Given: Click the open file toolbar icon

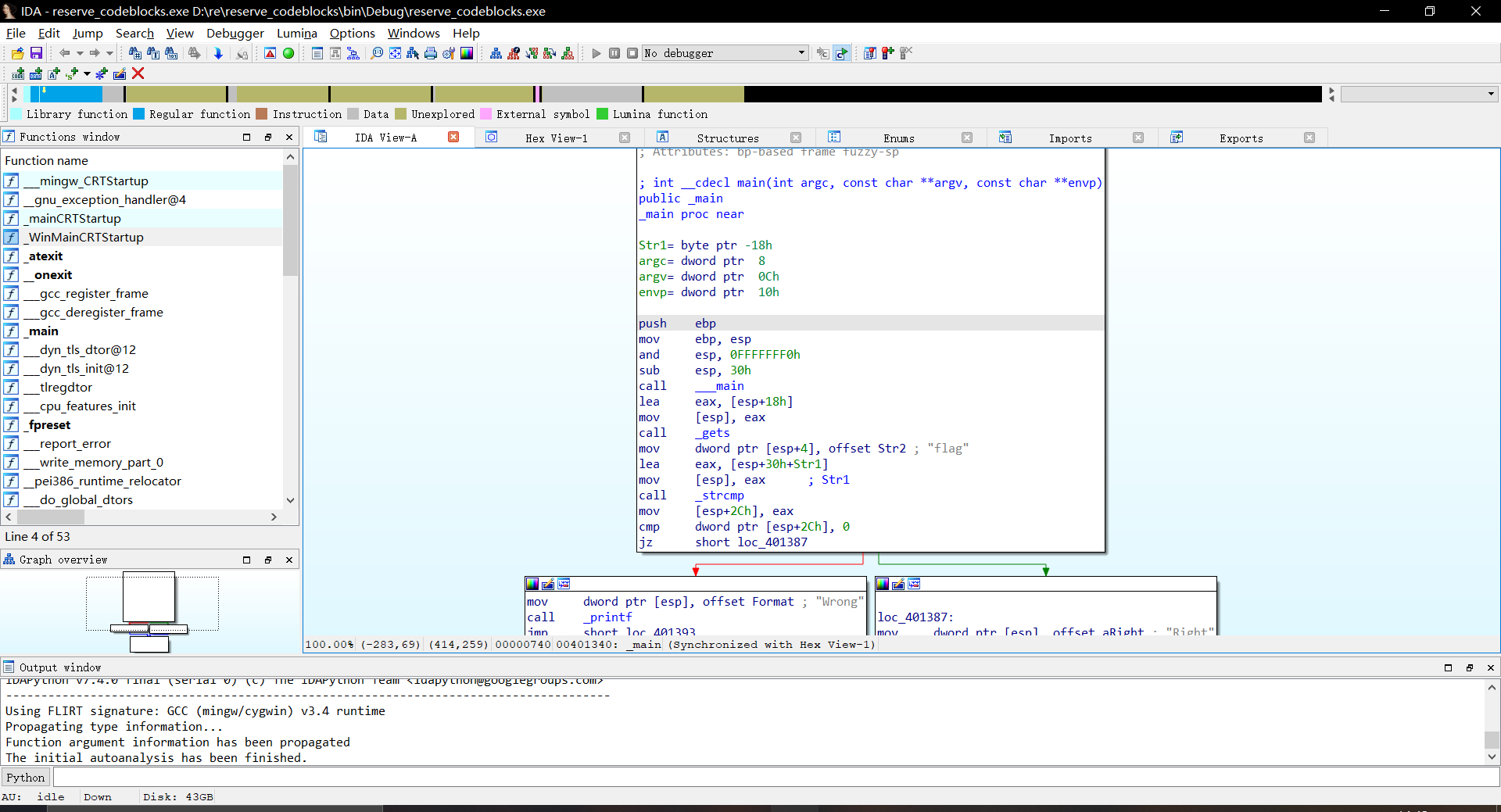Looking at the screenshot, I should pos(17,53).
